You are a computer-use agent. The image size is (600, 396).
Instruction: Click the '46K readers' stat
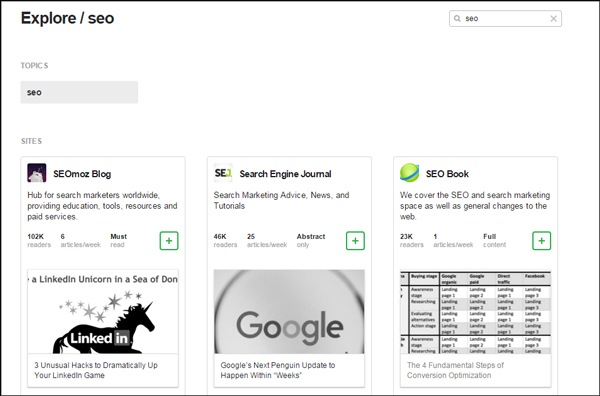click(225, 241)
